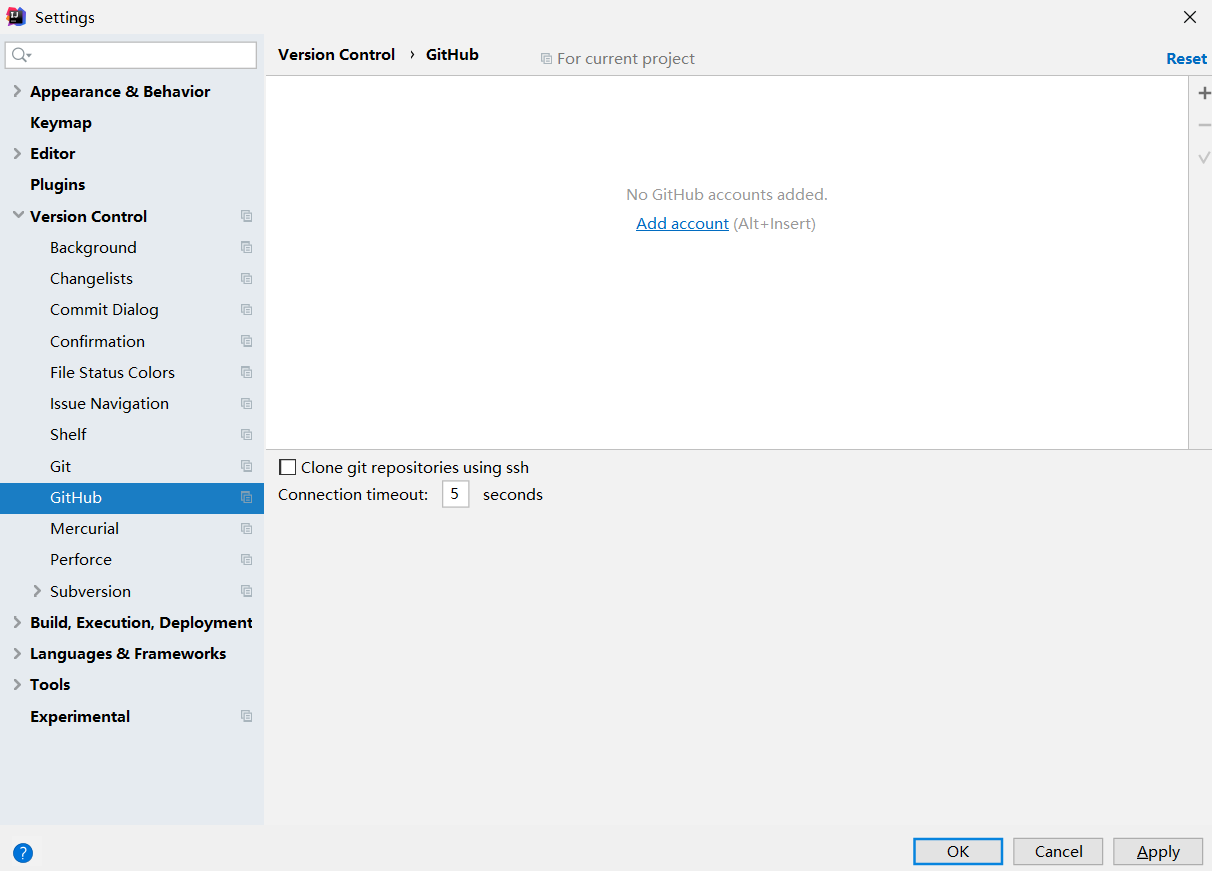Select the Mercurial settings page
Viewport: 1212px width, 871px height.
(x=84, y=528)
